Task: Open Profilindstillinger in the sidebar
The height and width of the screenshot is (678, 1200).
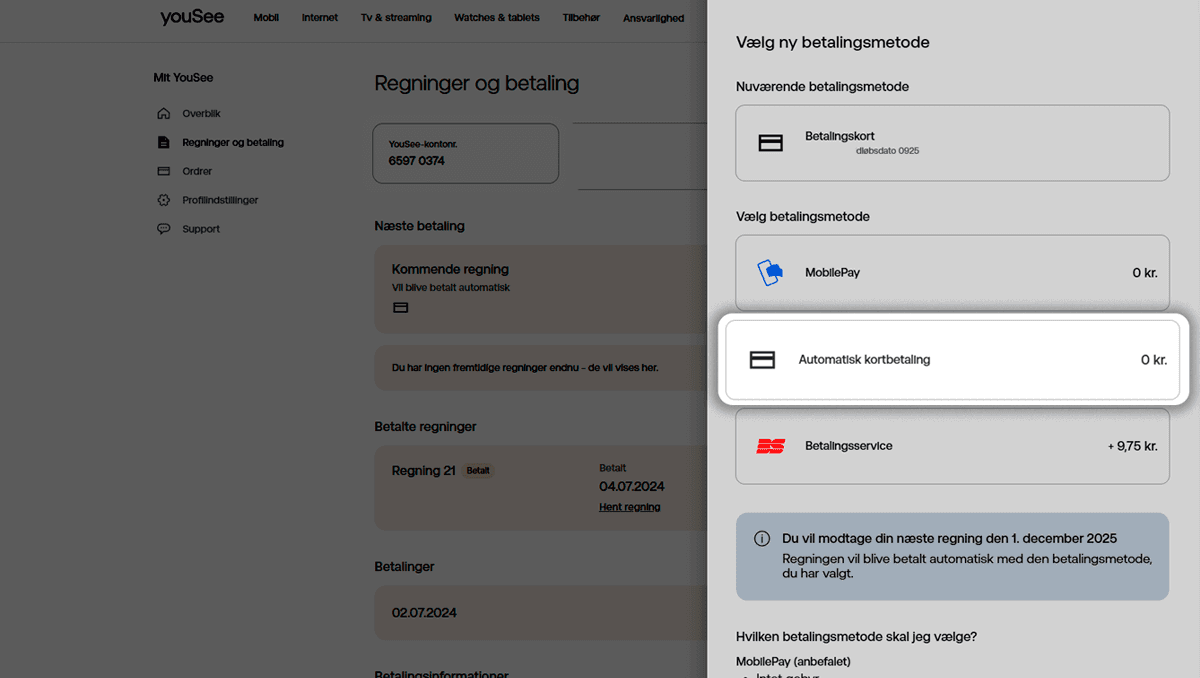Action: click(x=220, y=200)
